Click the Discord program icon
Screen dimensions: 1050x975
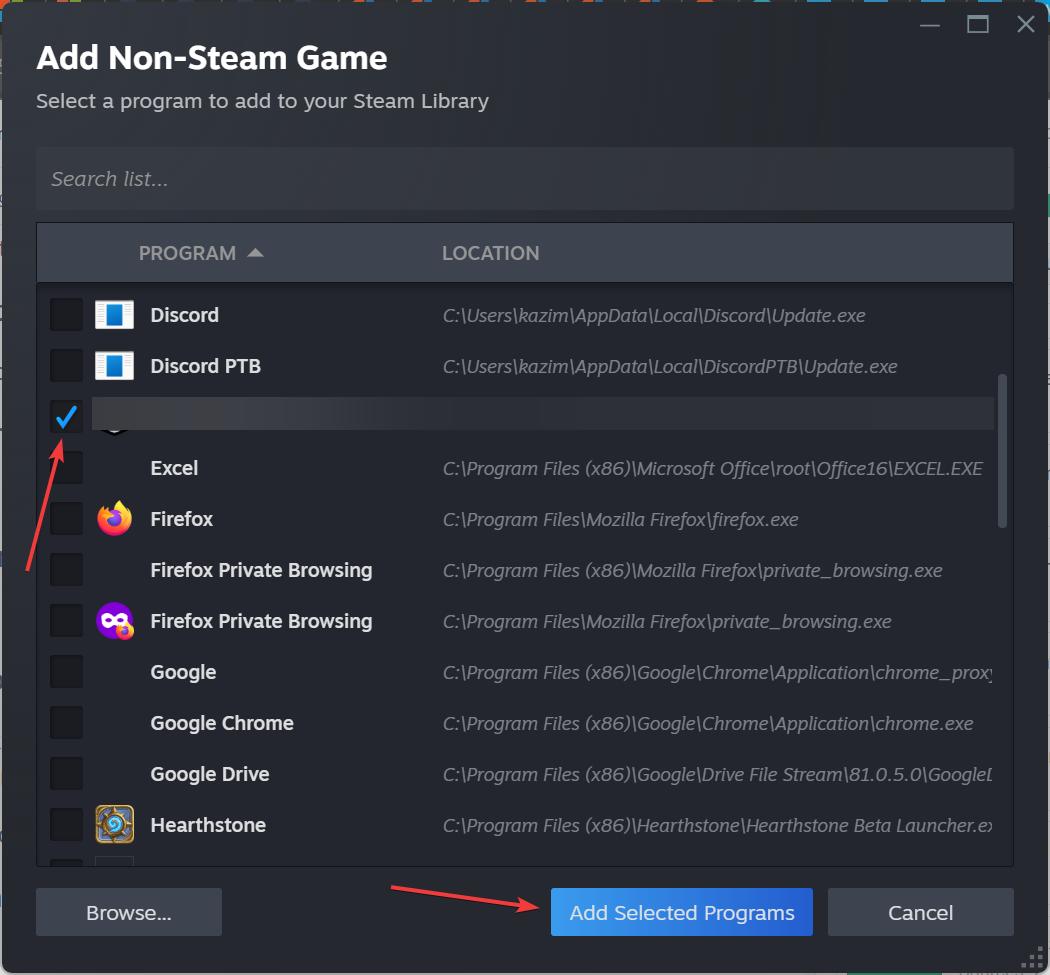pos(115,315)
